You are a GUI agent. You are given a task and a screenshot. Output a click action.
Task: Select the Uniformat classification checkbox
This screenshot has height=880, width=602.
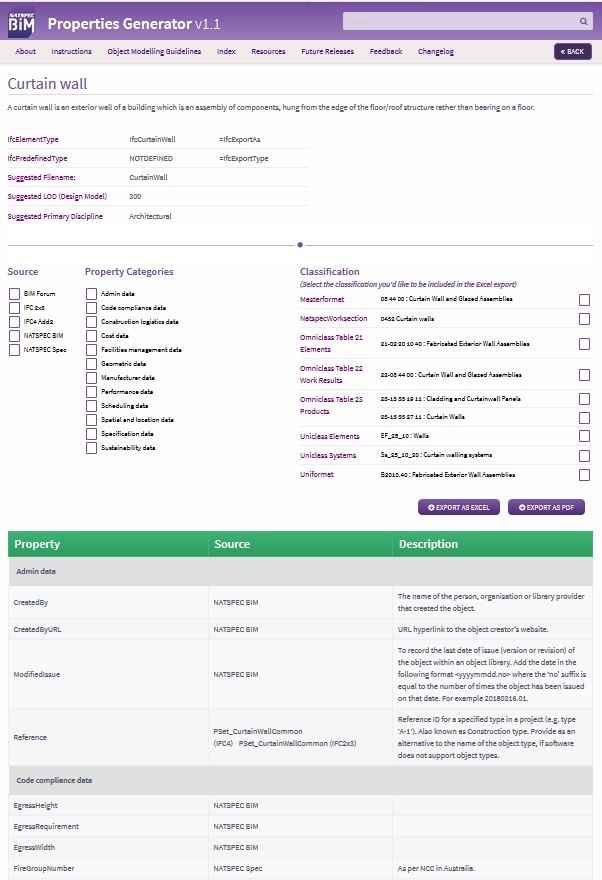[584, 475]
